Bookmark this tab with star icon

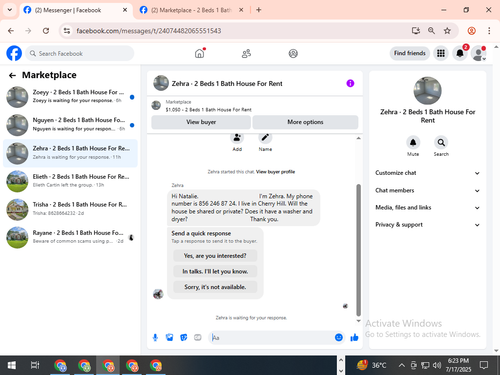click(447, 31)
